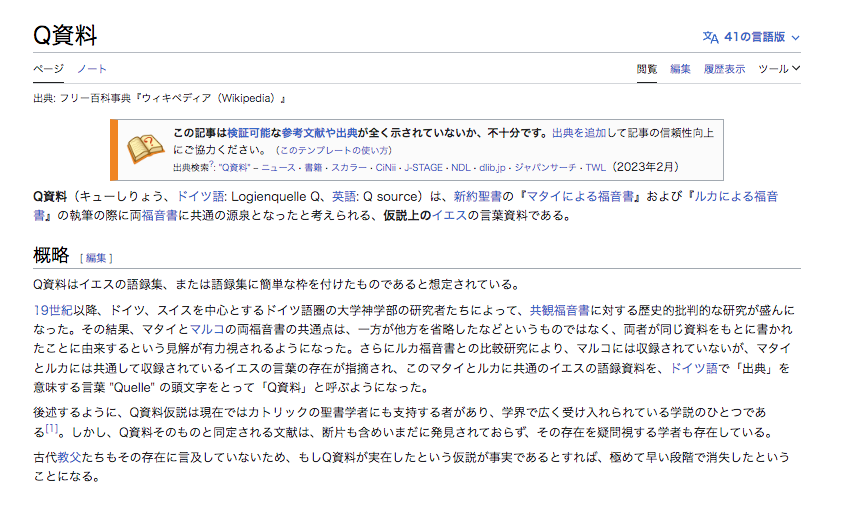Click the 編集 link beside 概略 heading

point(96,258)
